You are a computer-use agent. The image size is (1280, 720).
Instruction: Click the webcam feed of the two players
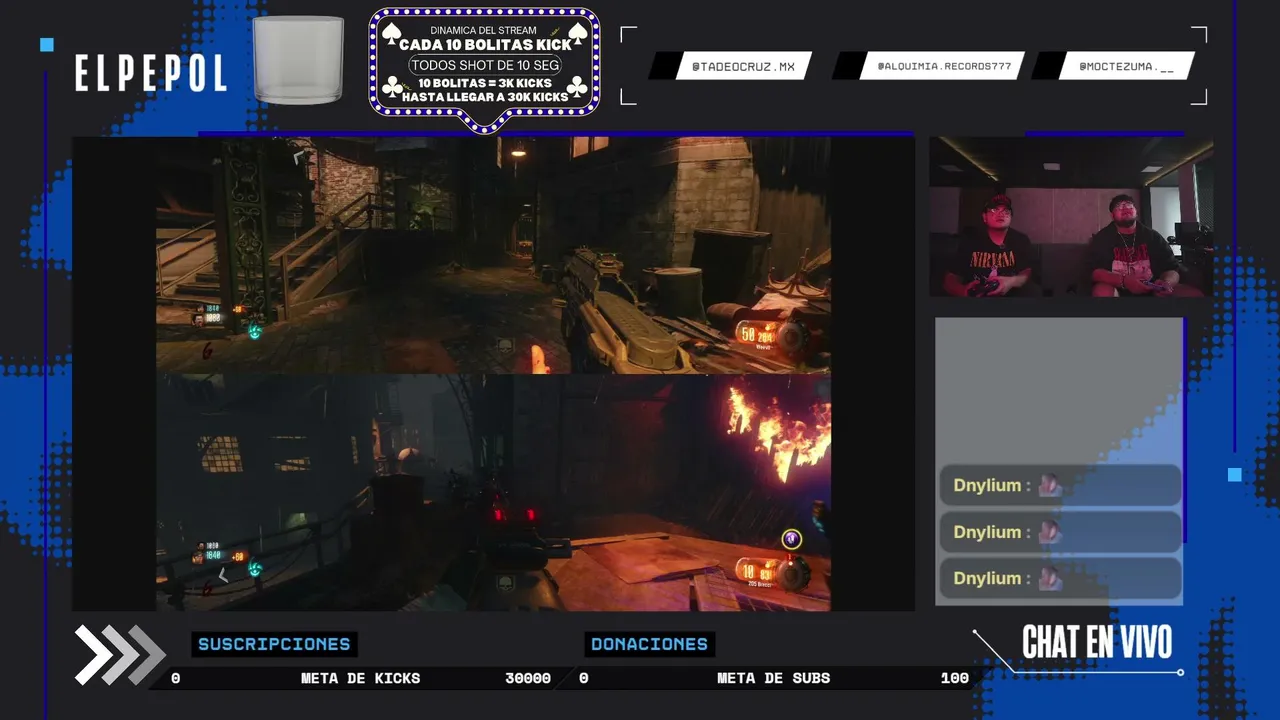[1071, 217]
